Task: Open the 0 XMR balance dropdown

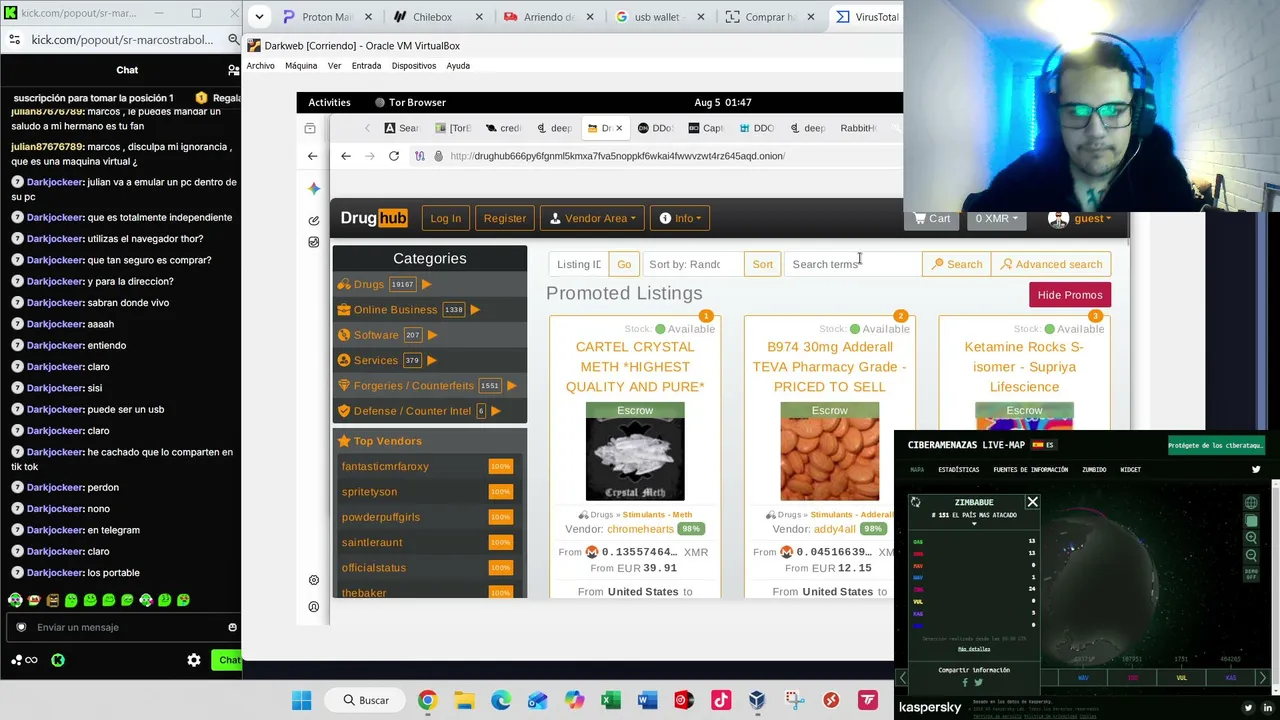Action: 996,218
